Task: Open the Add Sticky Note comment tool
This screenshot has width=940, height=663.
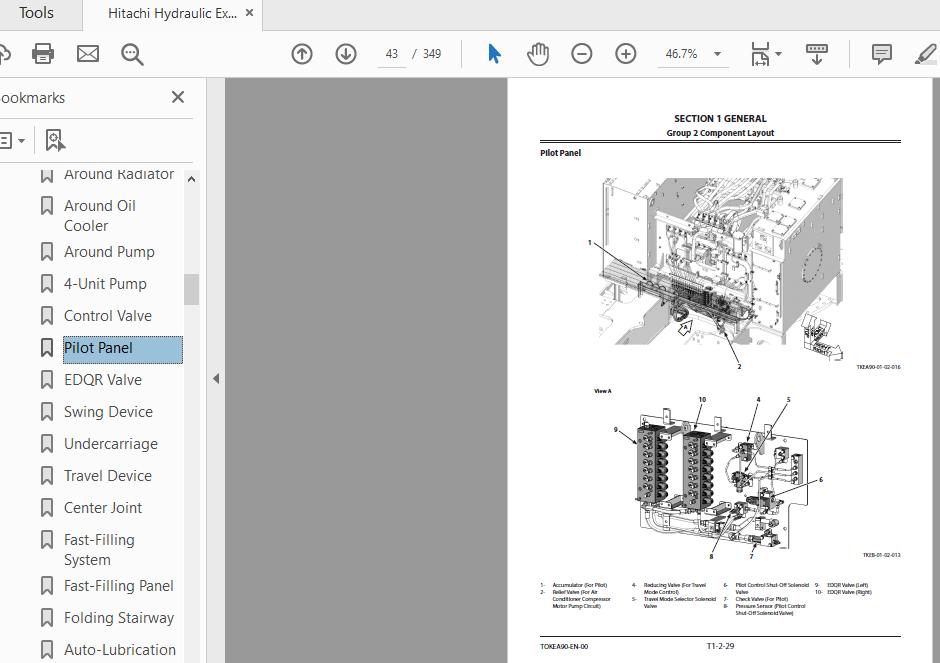Action: click(x=881, y=54)
